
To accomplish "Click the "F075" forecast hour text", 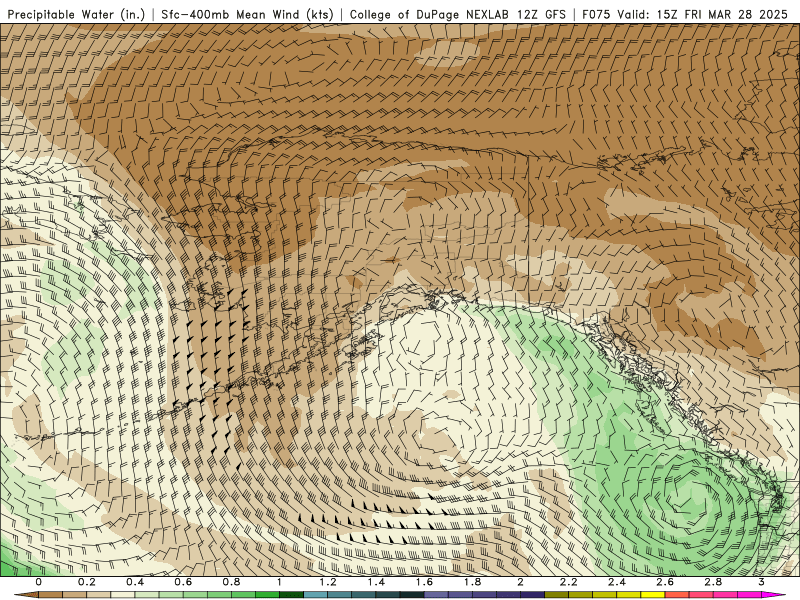I will click(x=597, y=15).
